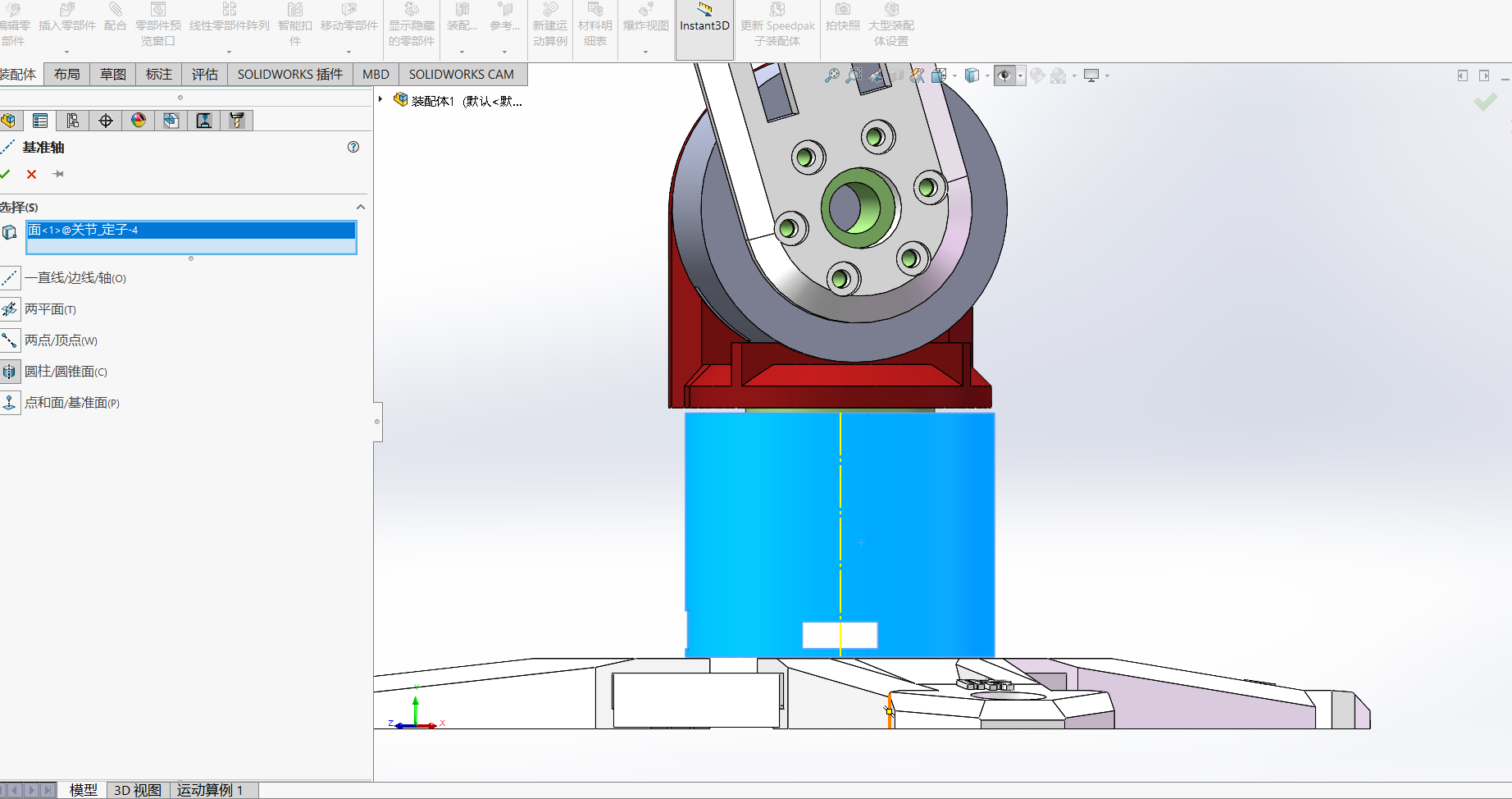1512x799 pixels.
Task: Switch to the SOLIDWORKS 插件 tab
Action: click(290, 74)
